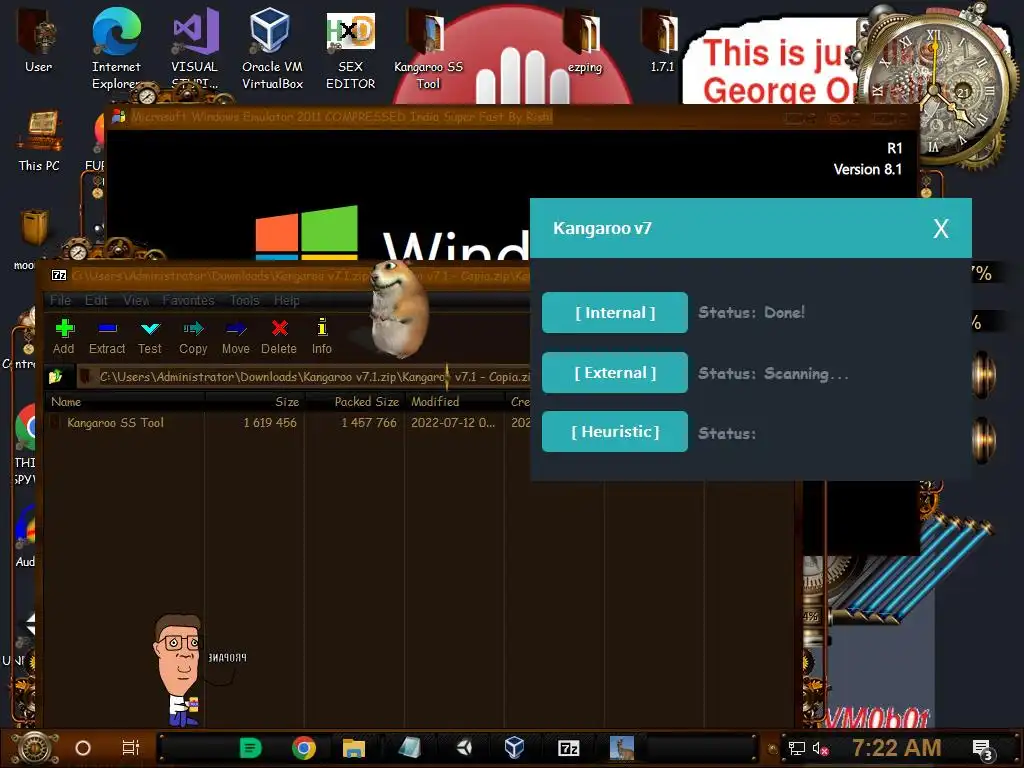Open the Edit menu in 7-Zip
This screenshot has height=768, width=1024.
pos(96,300)
